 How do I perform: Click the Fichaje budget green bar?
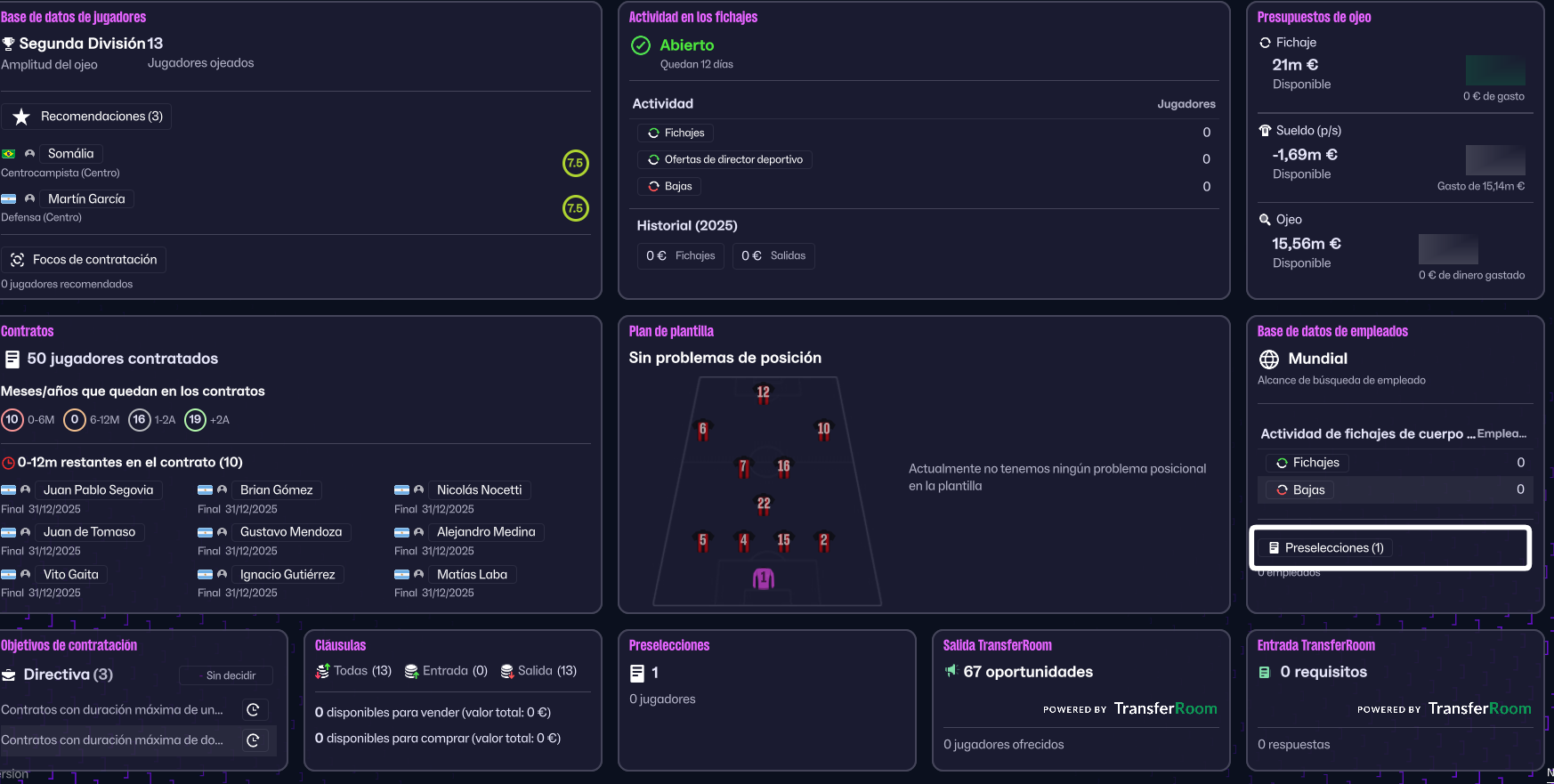[1495, 70]
